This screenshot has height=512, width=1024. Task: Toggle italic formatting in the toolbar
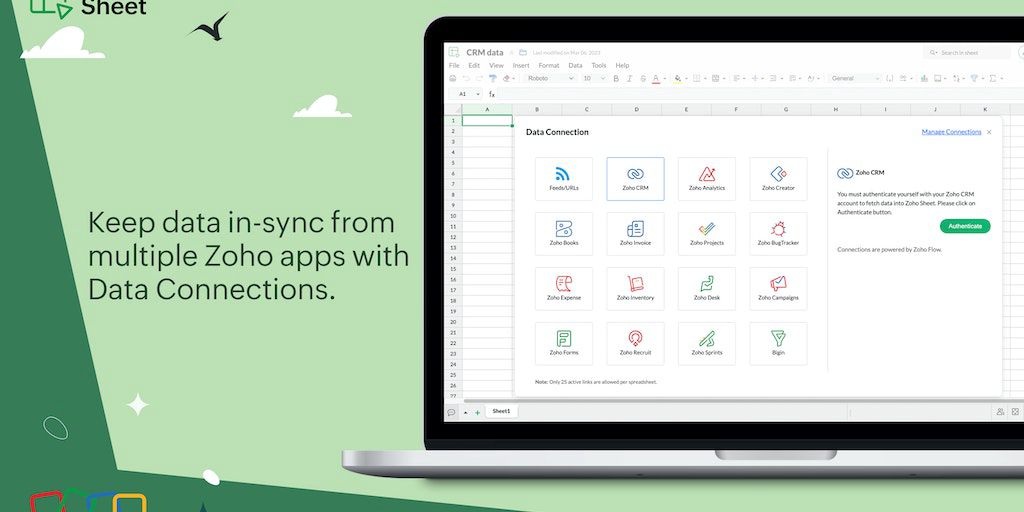pos(629,78)
